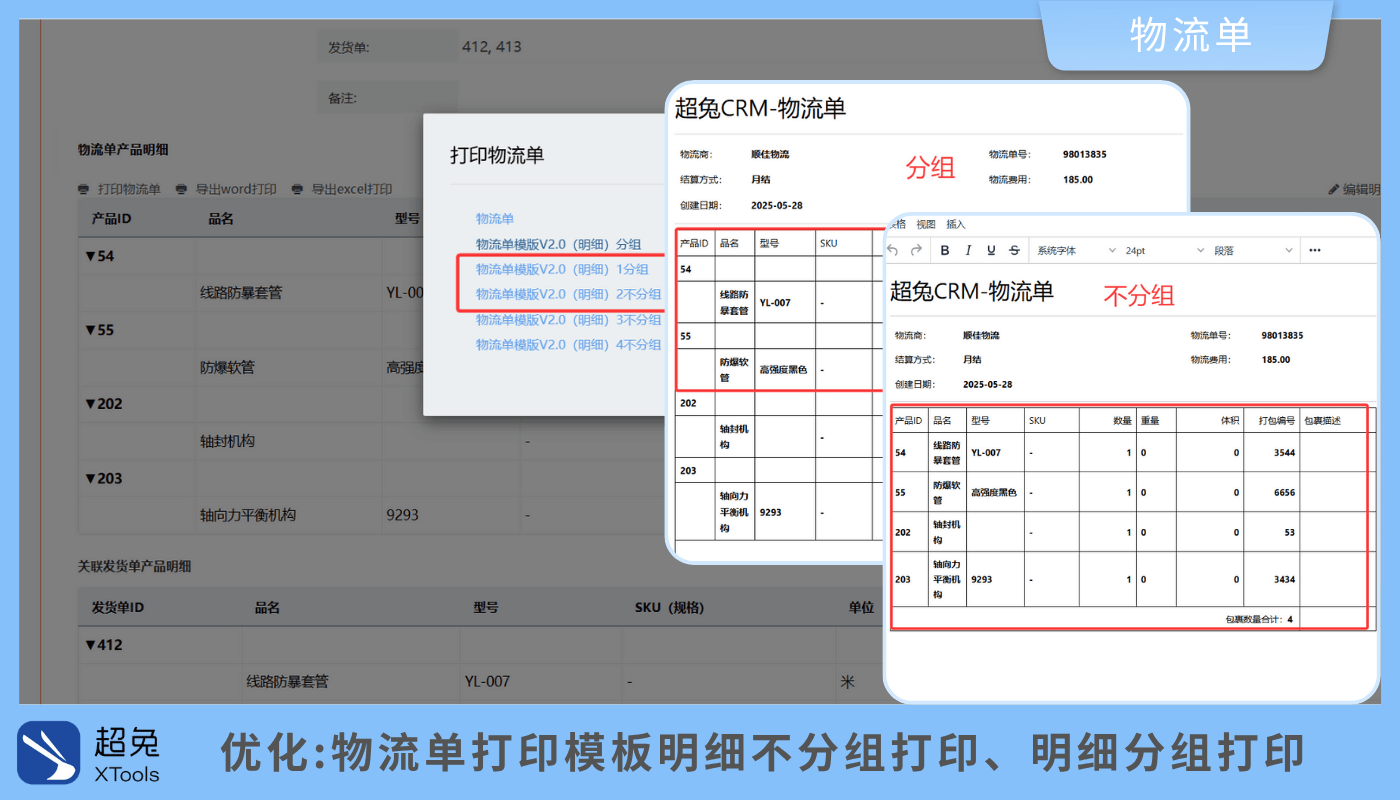Click the 打包编号 column header in the editor
The image size is (1400, 800).
[1277, 421]
